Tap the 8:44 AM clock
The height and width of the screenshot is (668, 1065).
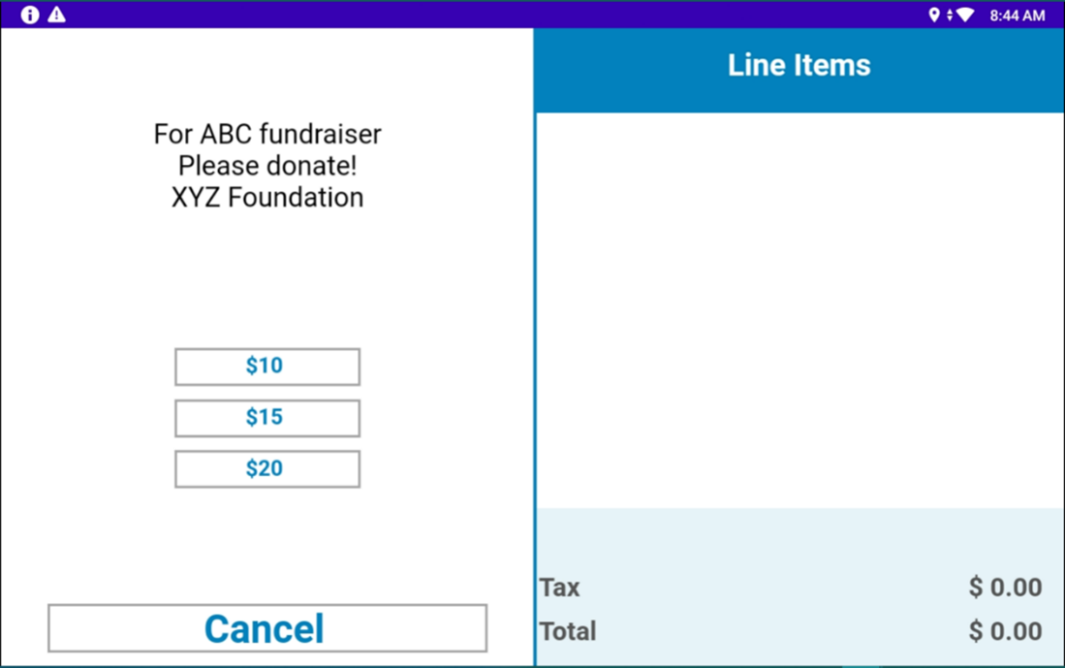click(x=1017, y=15)
